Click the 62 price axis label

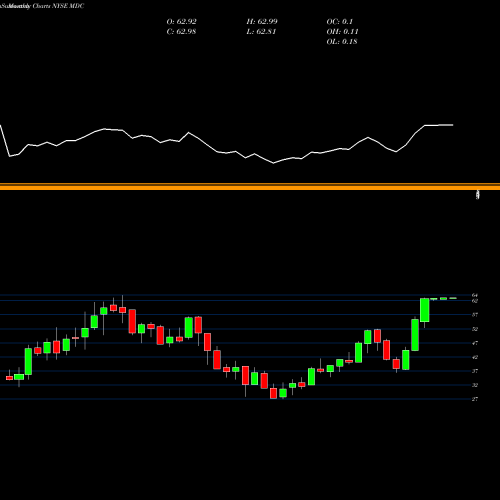[475, 301]
